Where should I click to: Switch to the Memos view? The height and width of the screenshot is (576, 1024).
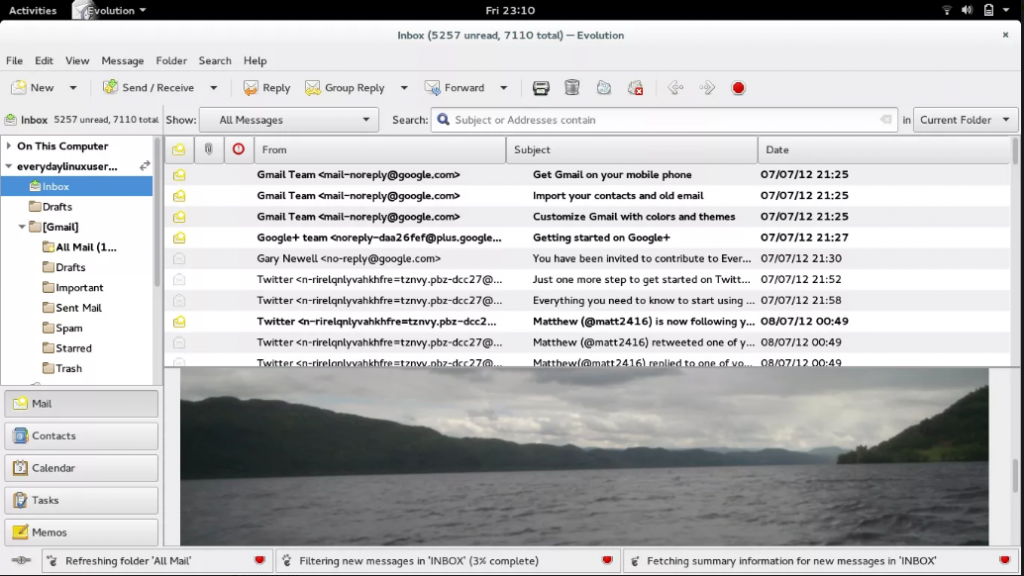point(81,532)
